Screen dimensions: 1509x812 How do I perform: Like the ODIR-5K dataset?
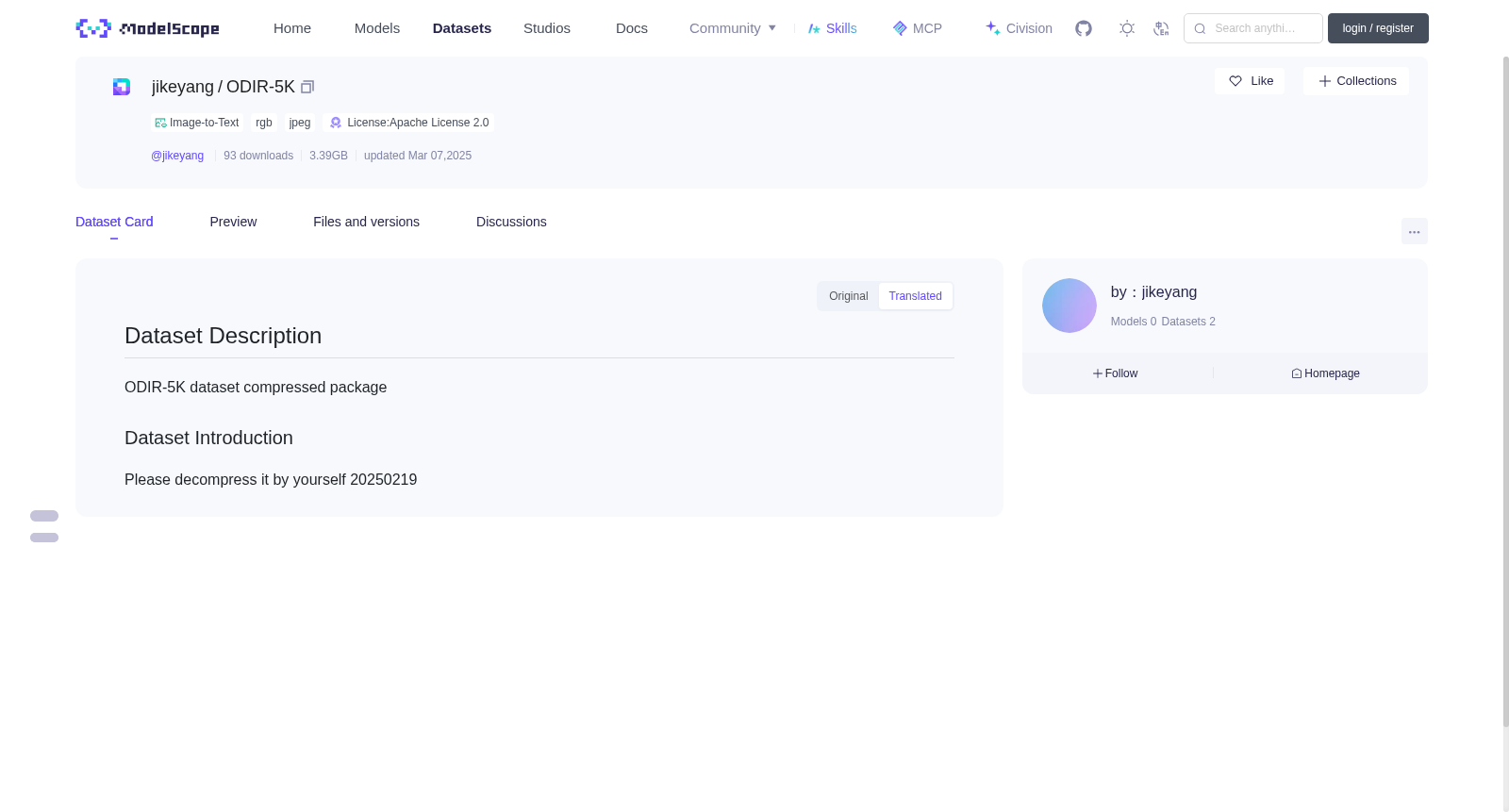pos(1250,81)
